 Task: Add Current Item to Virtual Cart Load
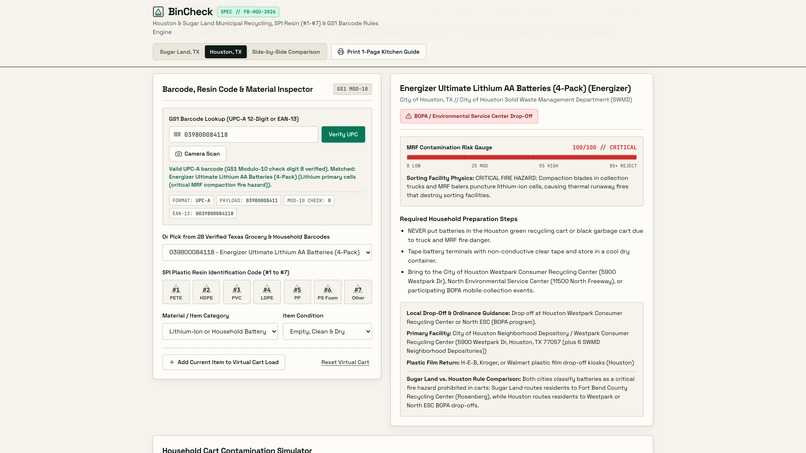coord(224,363)
